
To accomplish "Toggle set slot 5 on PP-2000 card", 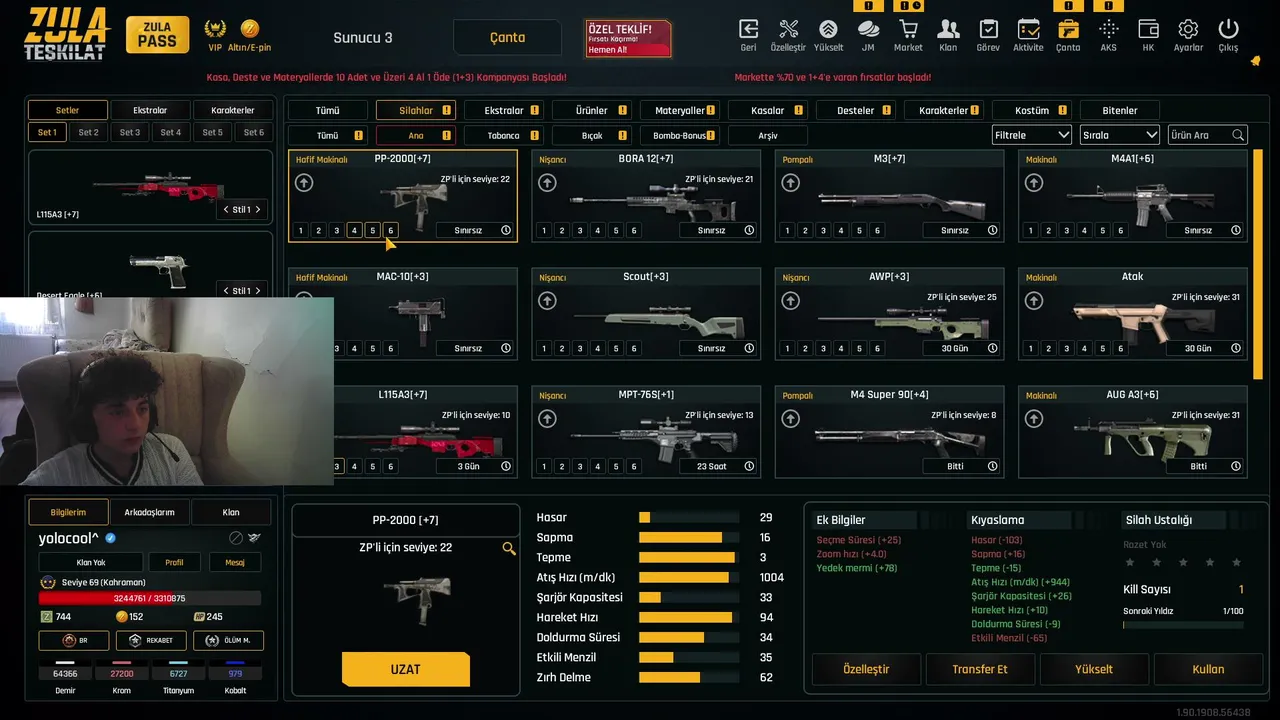I will (373, 230).
